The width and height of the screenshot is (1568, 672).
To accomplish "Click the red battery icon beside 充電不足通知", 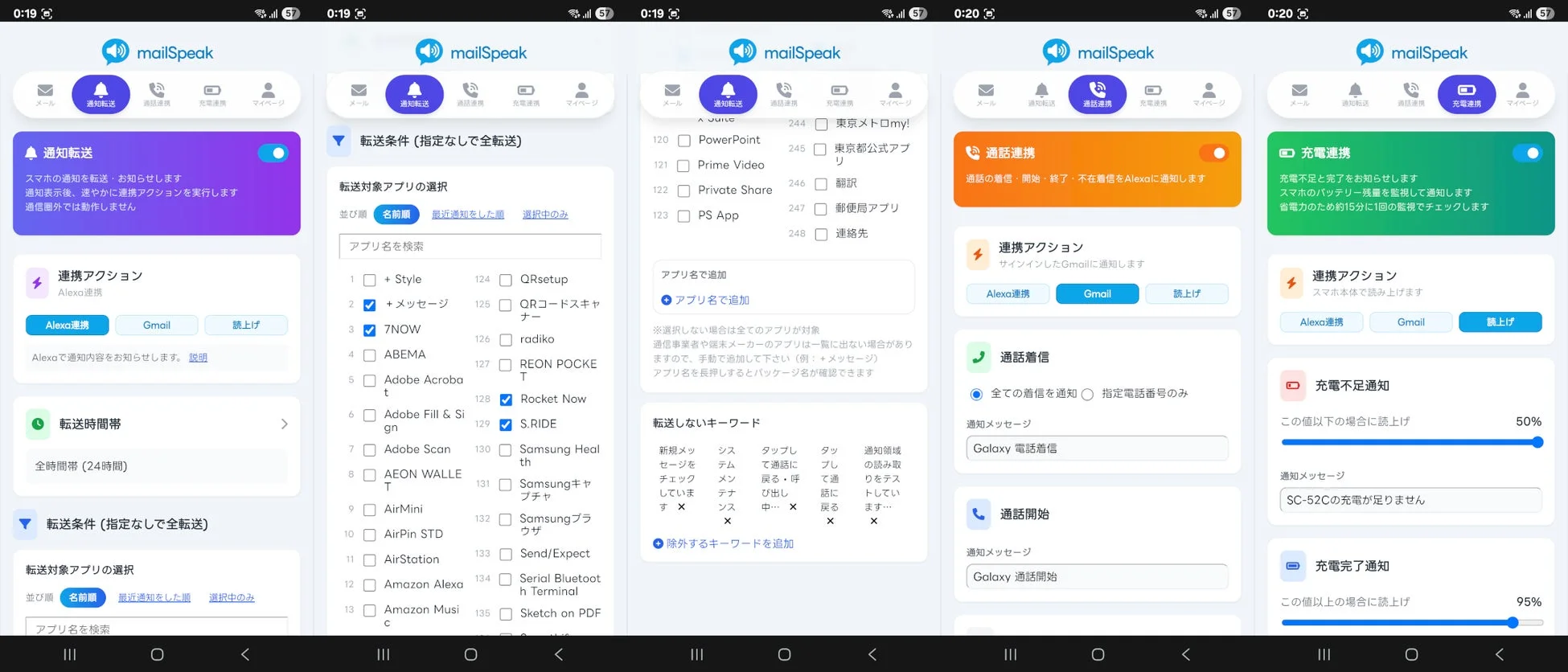I will [1292, 385].
